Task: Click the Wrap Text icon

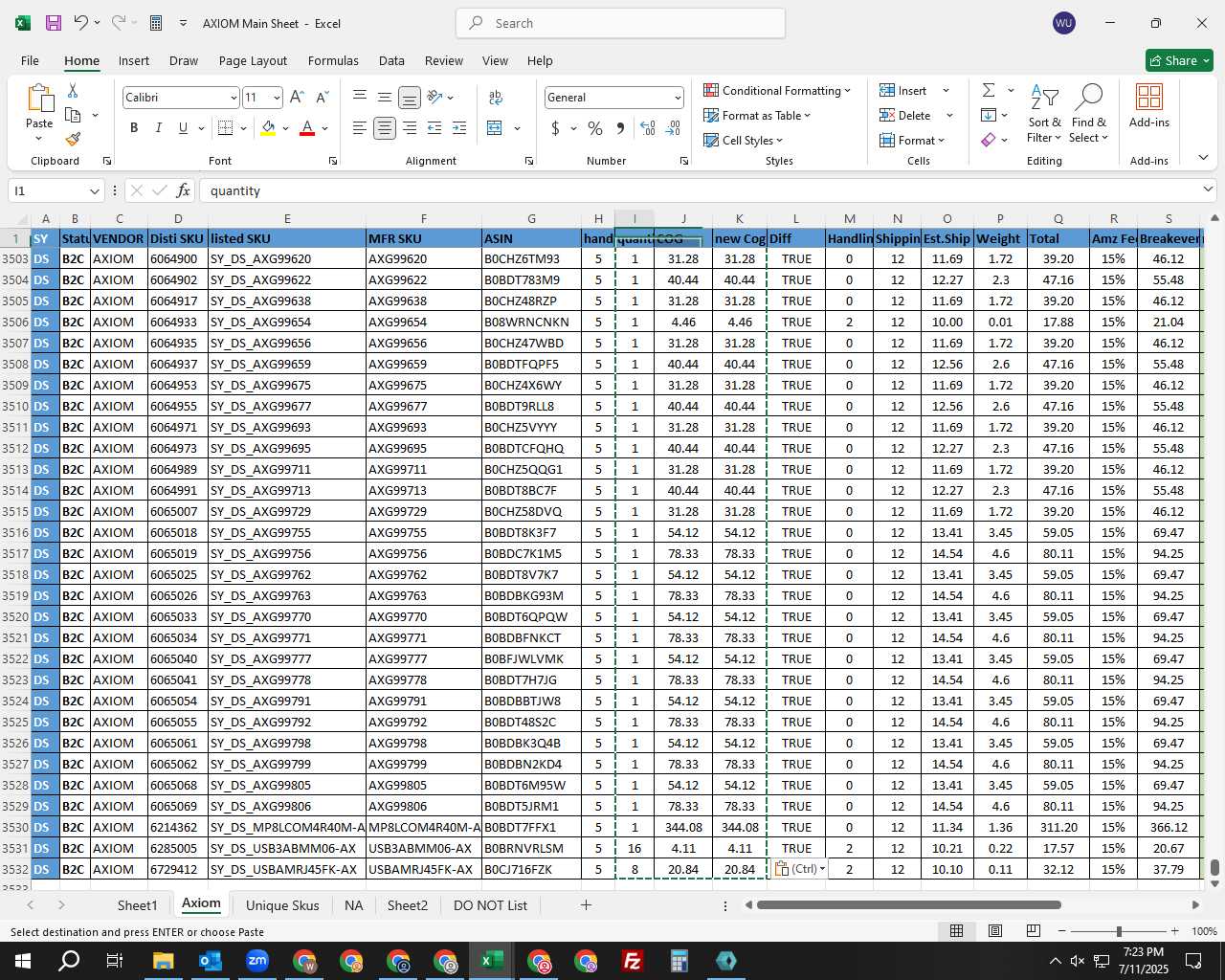Action: click(496, 98)
